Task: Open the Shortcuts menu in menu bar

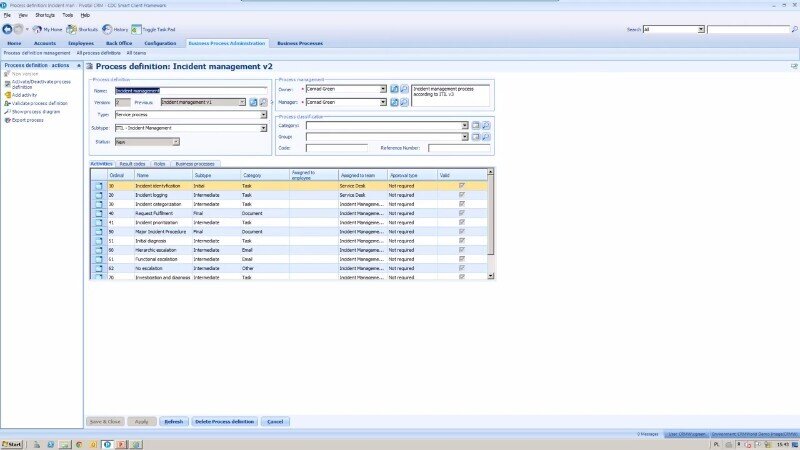Action: [45, 16]
